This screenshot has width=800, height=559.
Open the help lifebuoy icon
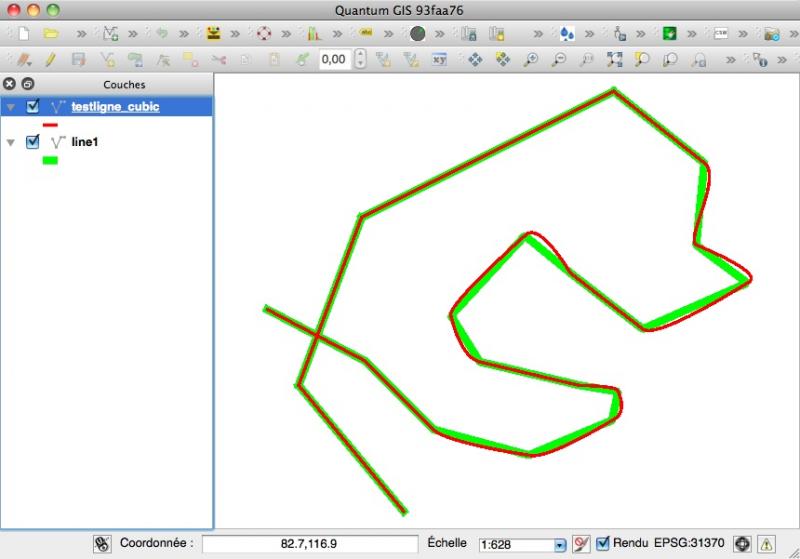pyautogui.click(x=264, y=33)
